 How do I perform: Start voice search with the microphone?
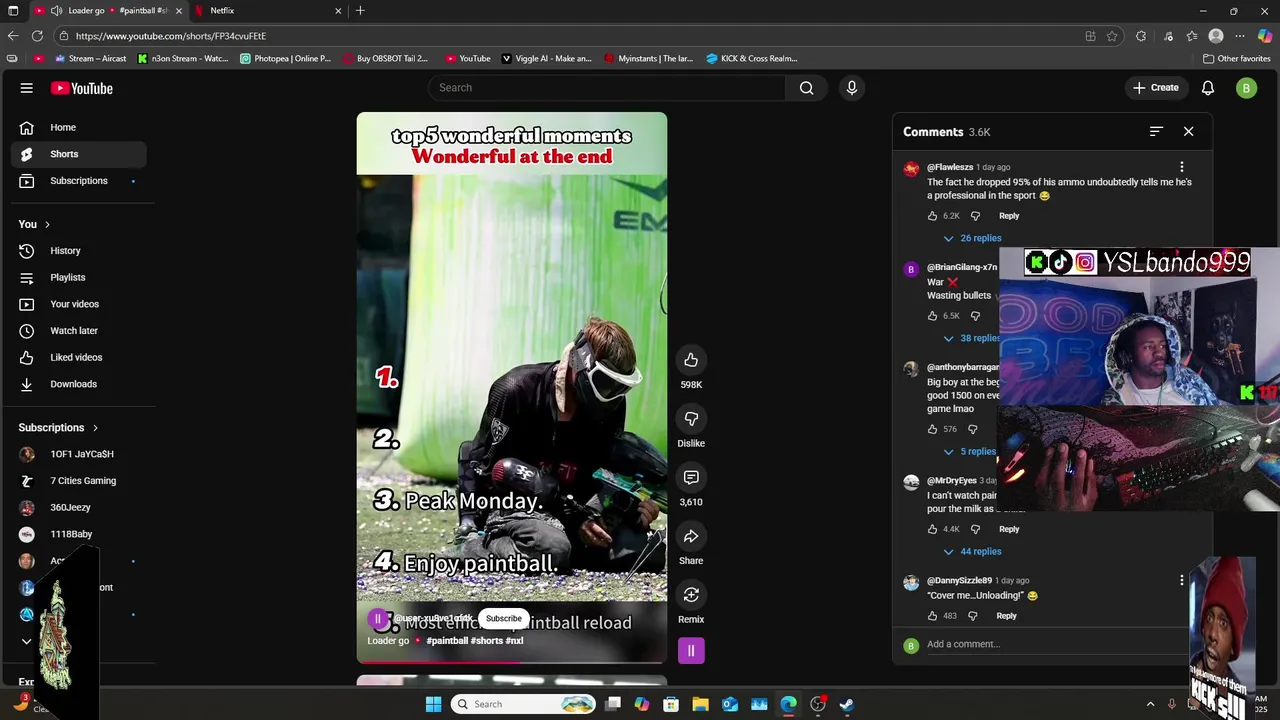pos(852,88)
